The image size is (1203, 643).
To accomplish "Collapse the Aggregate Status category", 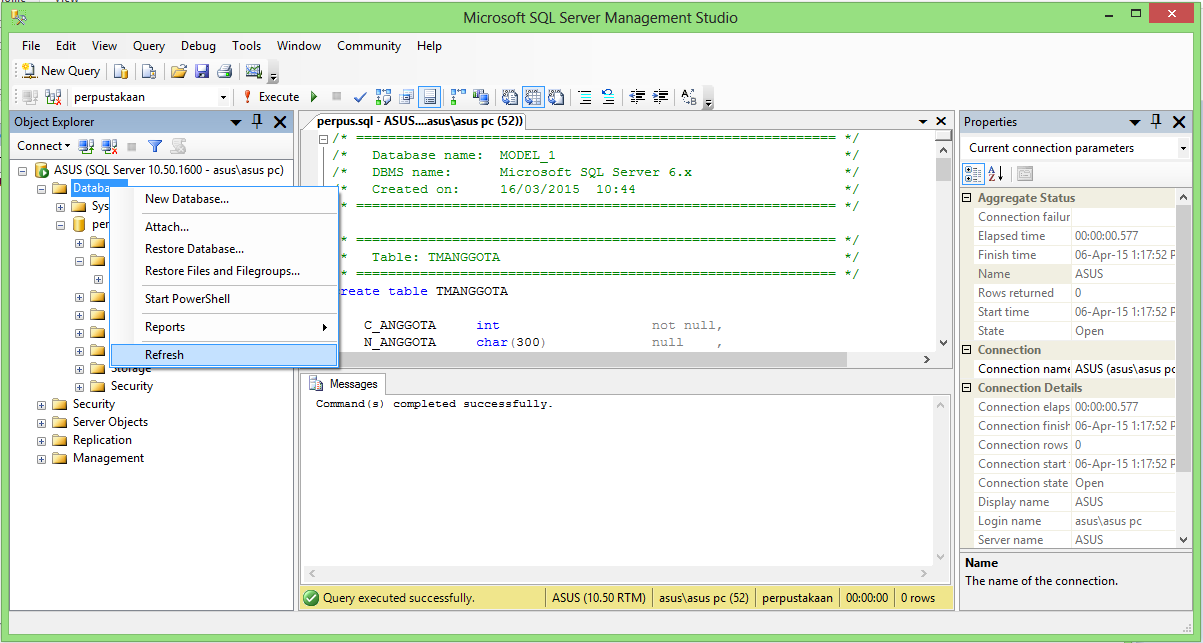I will pos(967,198).
